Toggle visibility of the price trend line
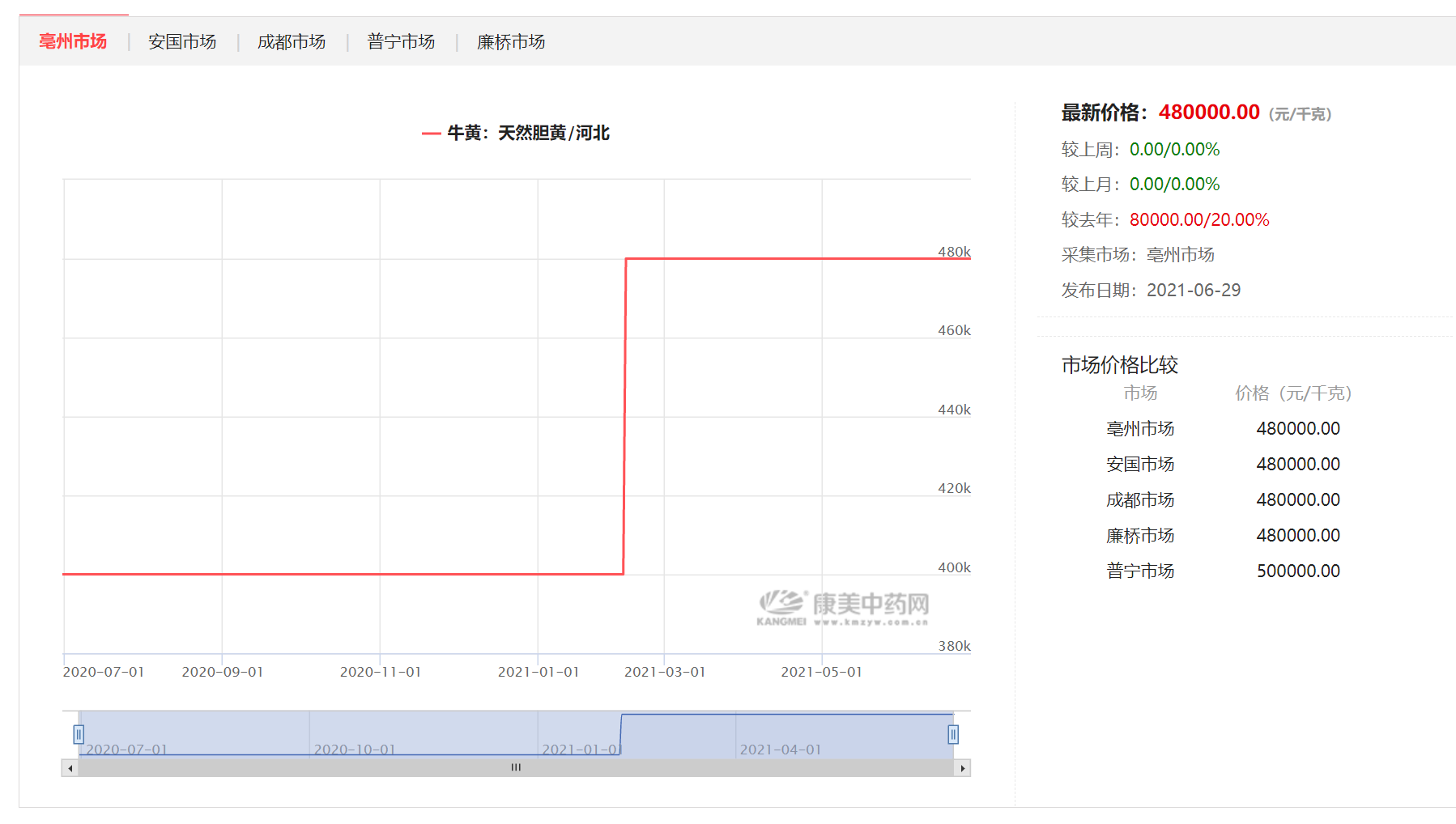Viewport: 1456px width, 824px height. tap(516, 132)
